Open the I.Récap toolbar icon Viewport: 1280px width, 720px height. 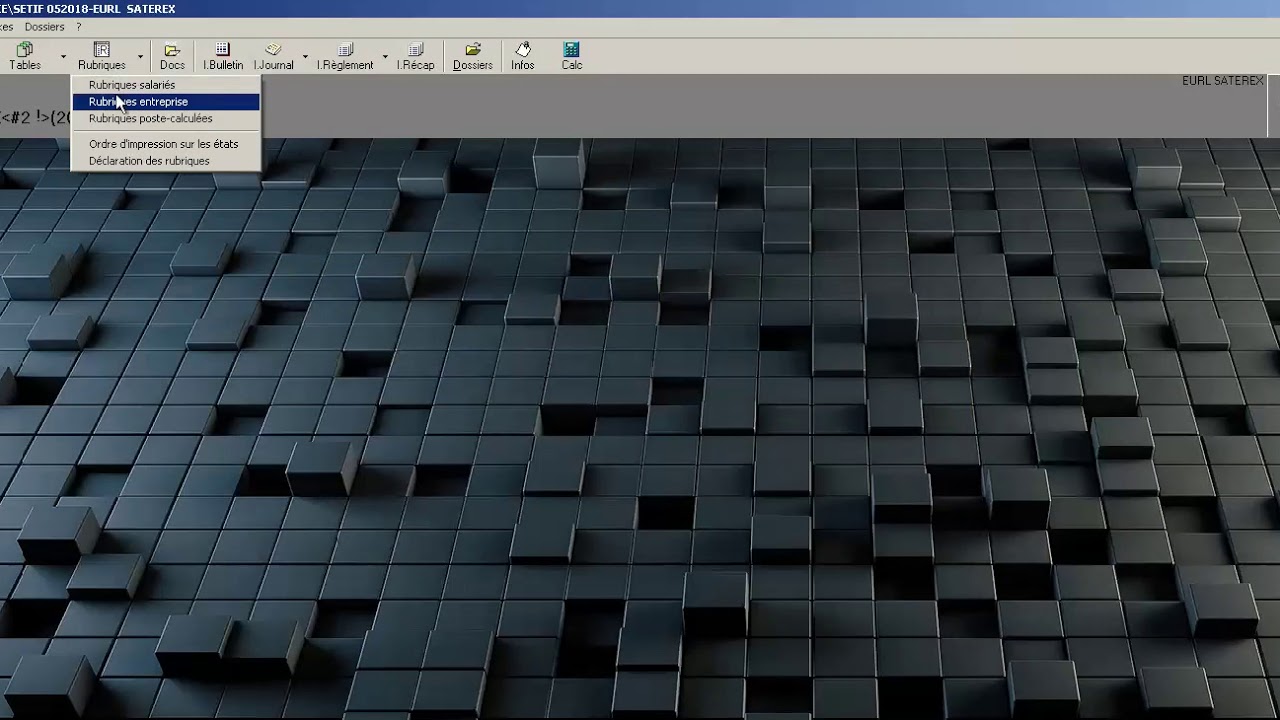point(416,56)
